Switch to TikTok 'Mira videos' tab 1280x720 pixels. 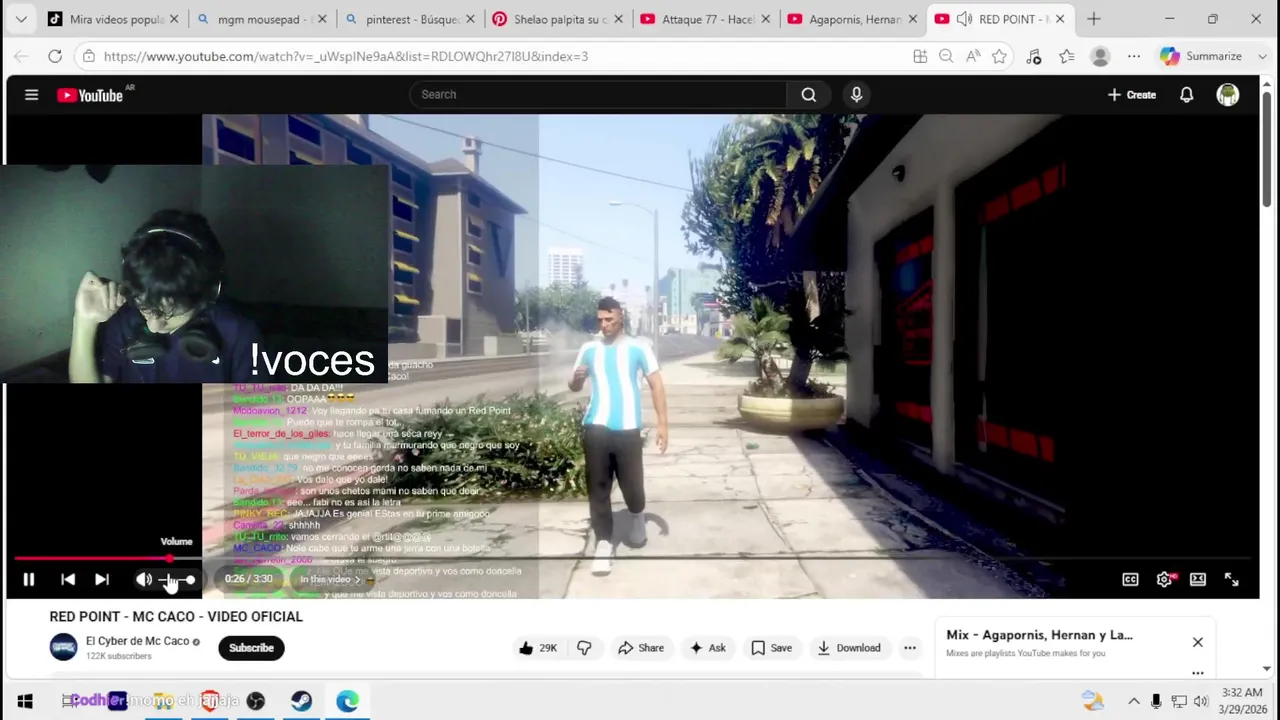114,19
